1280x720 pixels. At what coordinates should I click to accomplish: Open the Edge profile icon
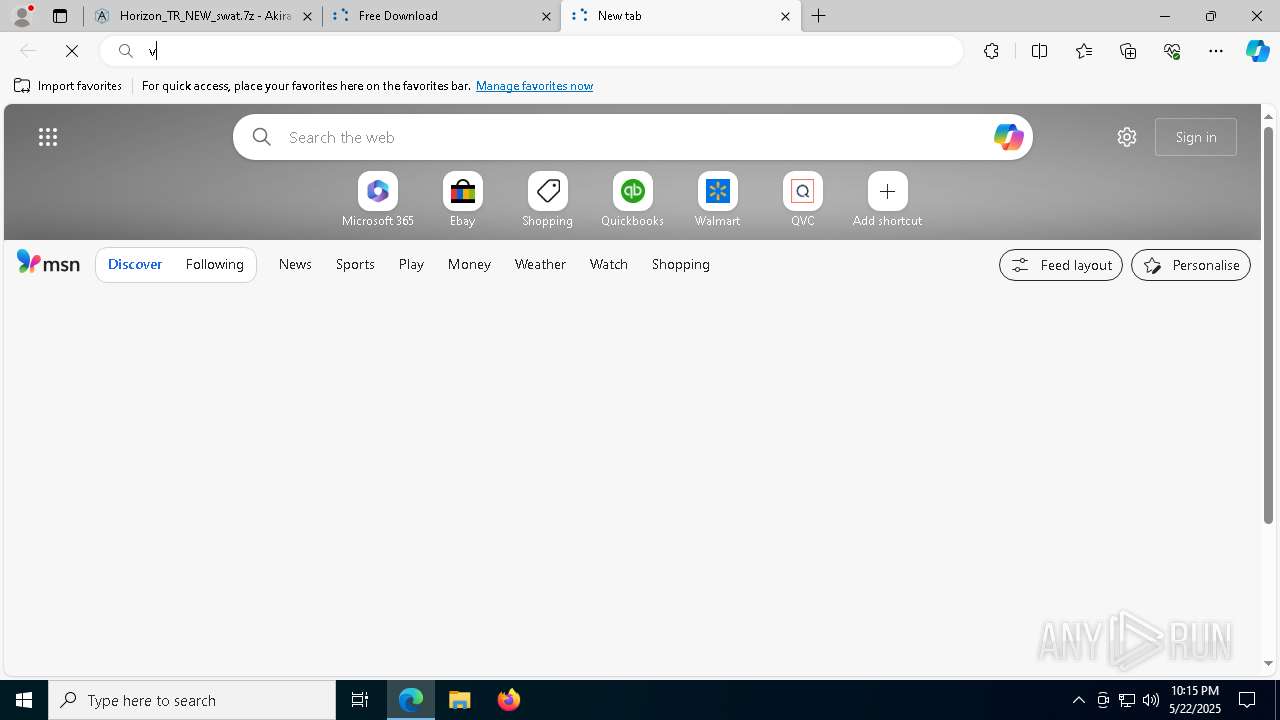point(22,15)
